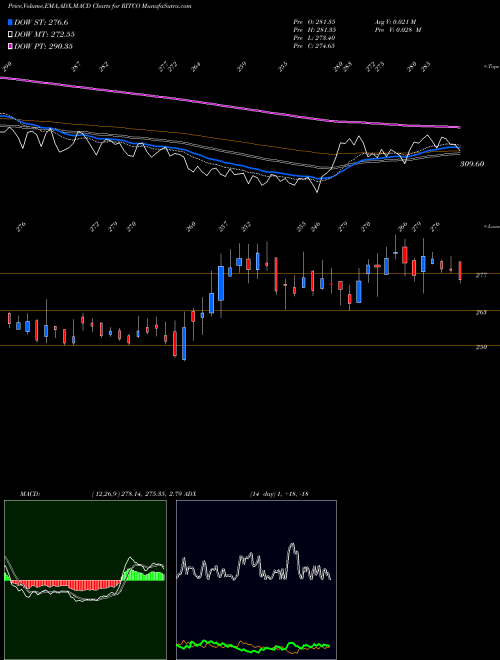Click the 'Pre V: 0.028 M' volume text
Screen dimensions: 500x660
click(x=398, y=30)
